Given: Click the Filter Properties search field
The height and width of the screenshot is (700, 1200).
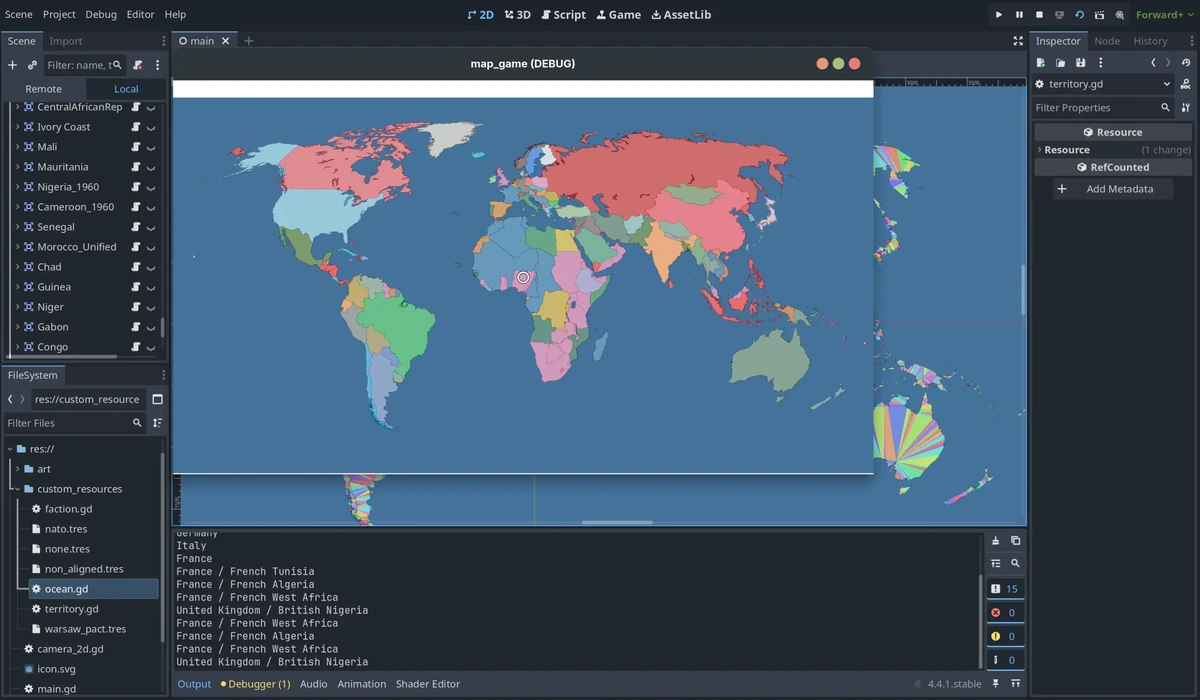Looking at the screenshot, I should pos(1095,108).
